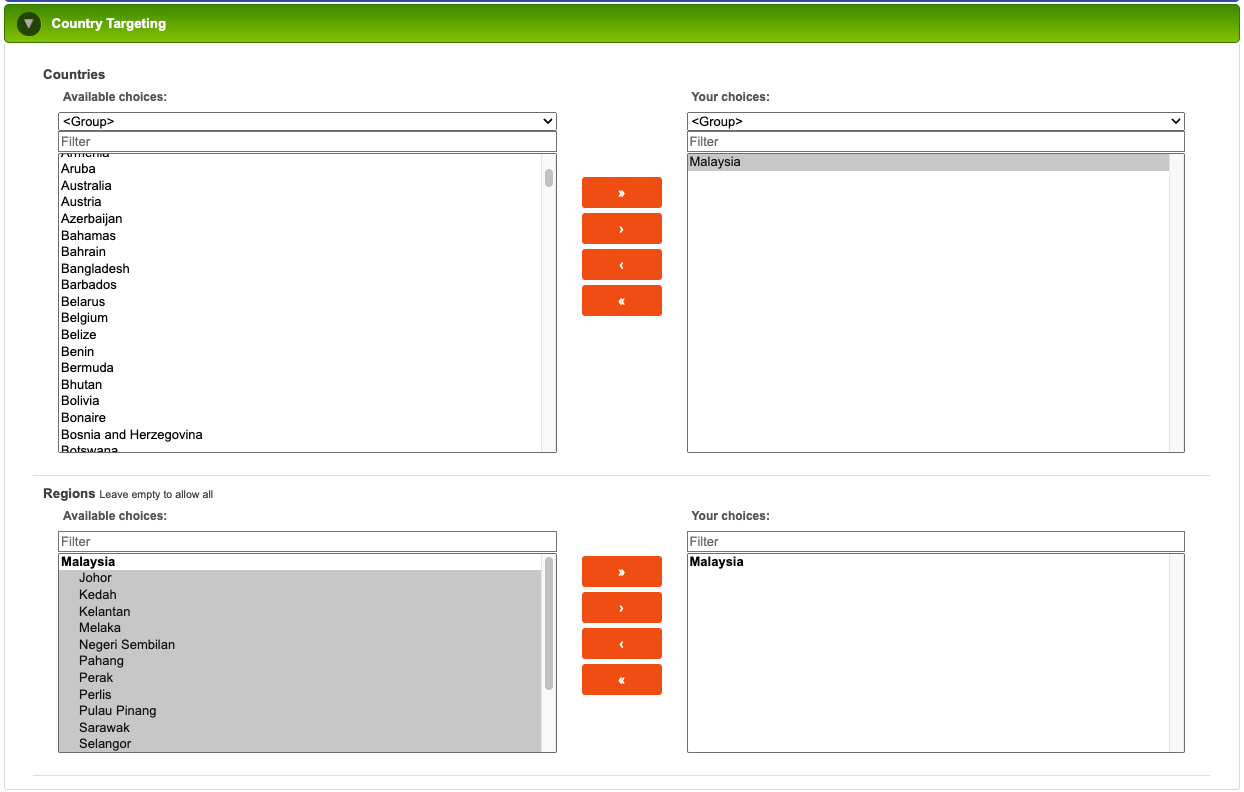Select Australia in available countries list

[x=86, y=186]
